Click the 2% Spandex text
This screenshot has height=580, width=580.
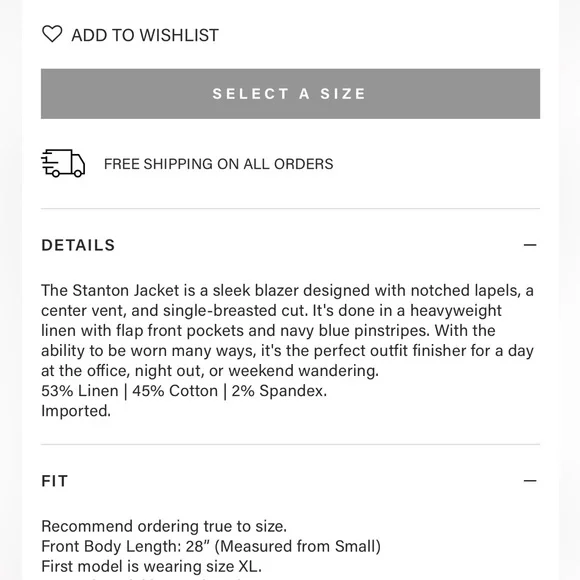[x=279, y=391]
